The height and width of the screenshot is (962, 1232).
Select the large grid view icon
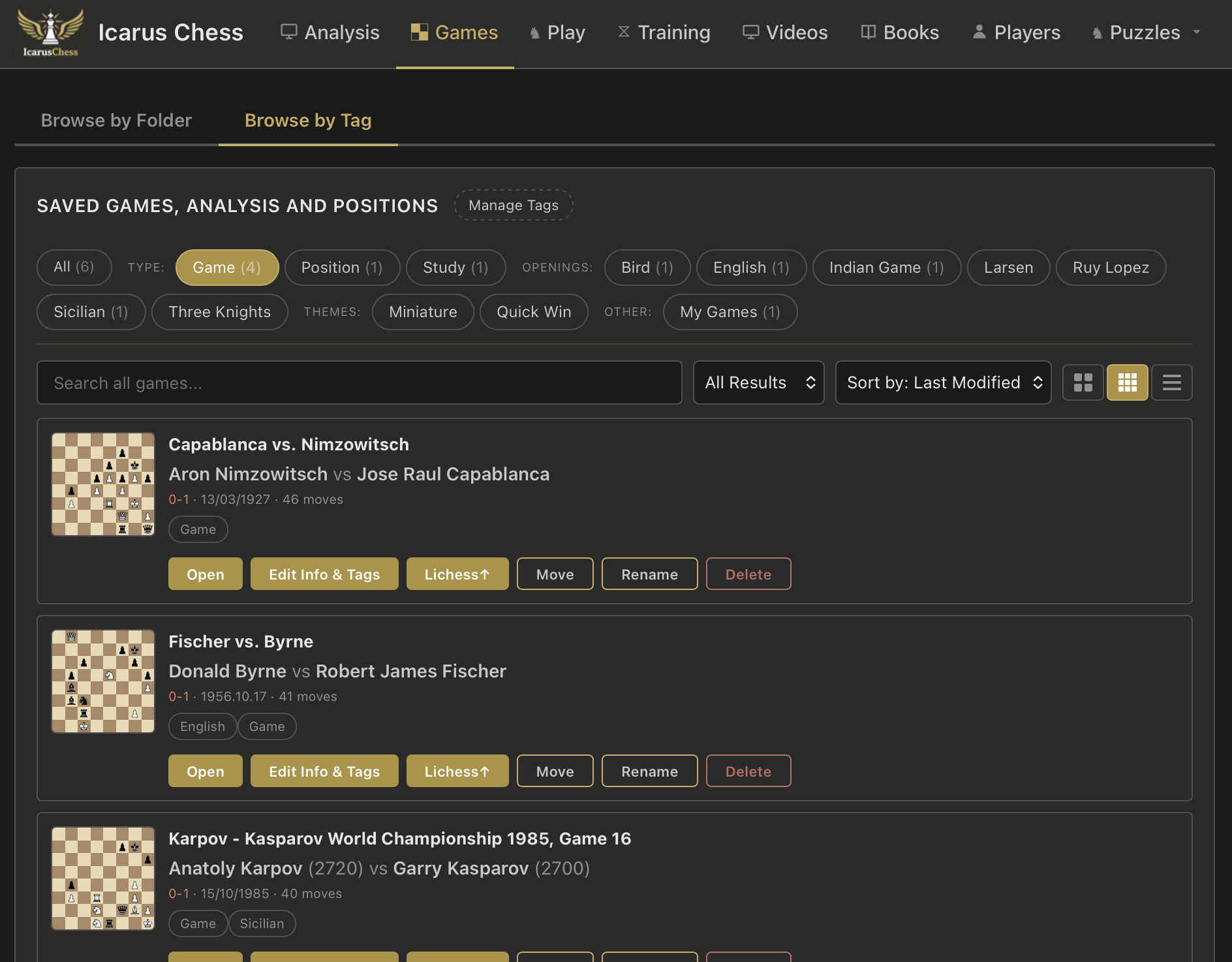1127,382
